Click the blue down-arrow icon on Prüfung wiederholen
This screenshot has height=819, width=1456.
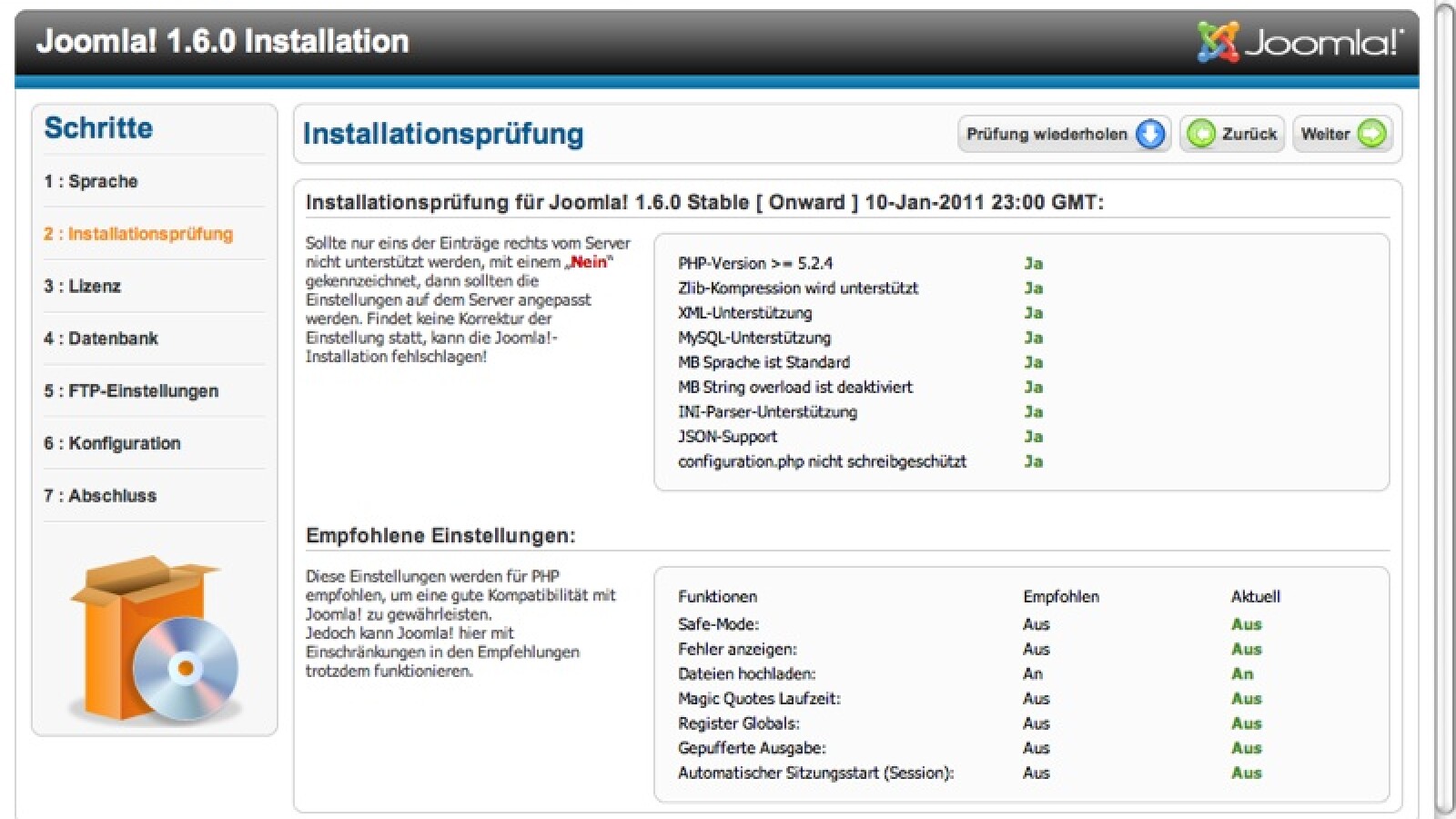pyautogui.click(x=1150, y=134)
